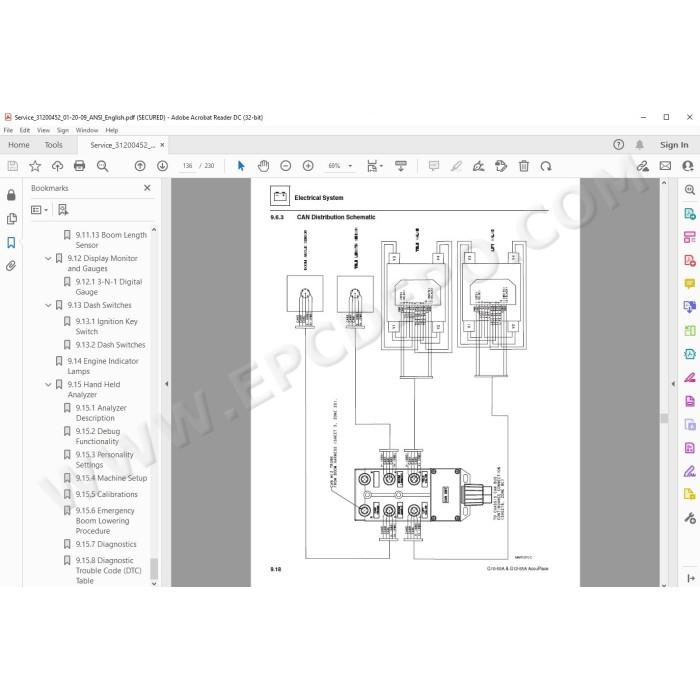Open bookmarks options dropdown
The image size is (700, 700).
click(39, 210)
